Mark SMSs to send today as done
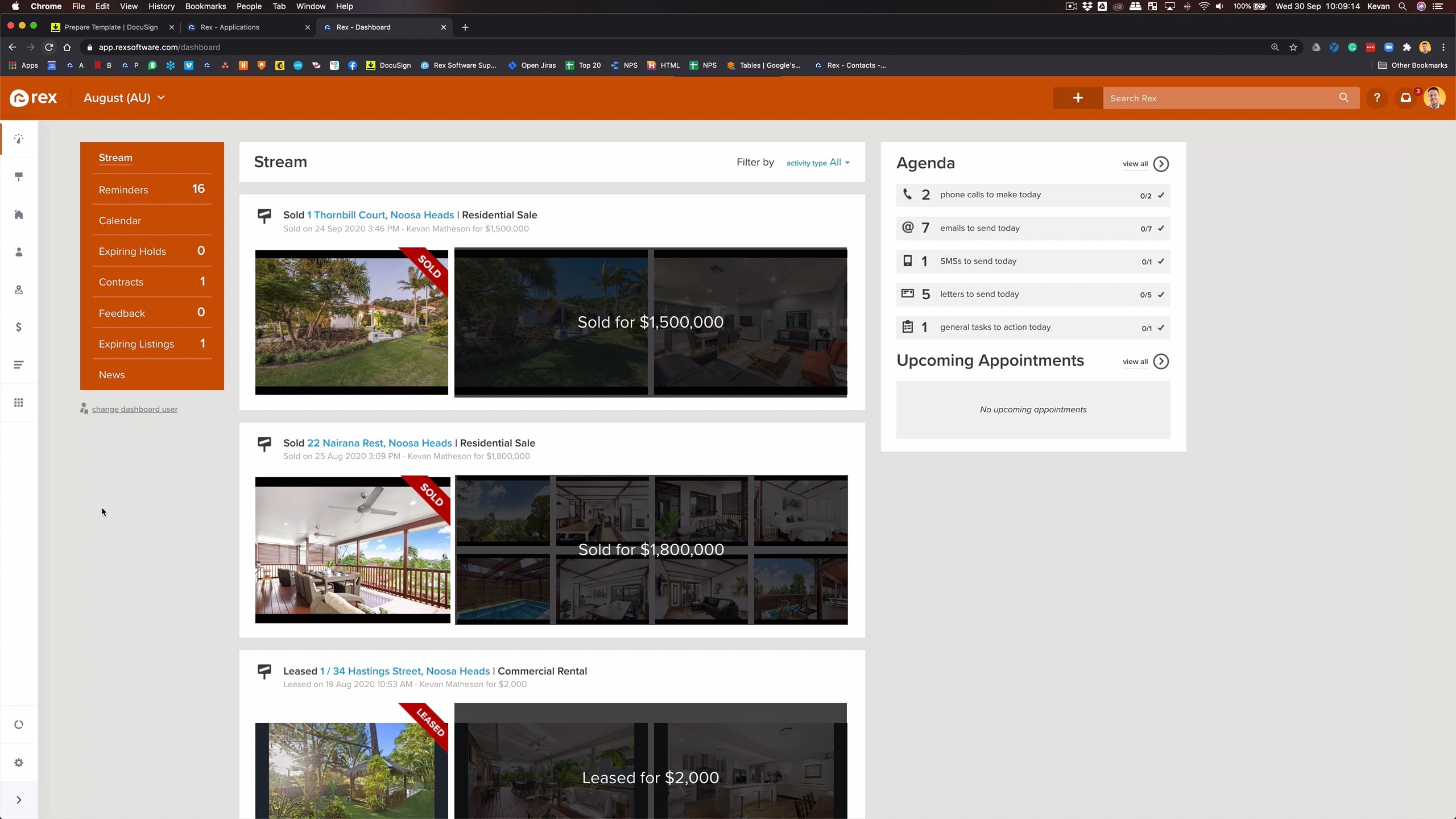The width and height of the screenshot is (1456, 819). coord(1161,261)
